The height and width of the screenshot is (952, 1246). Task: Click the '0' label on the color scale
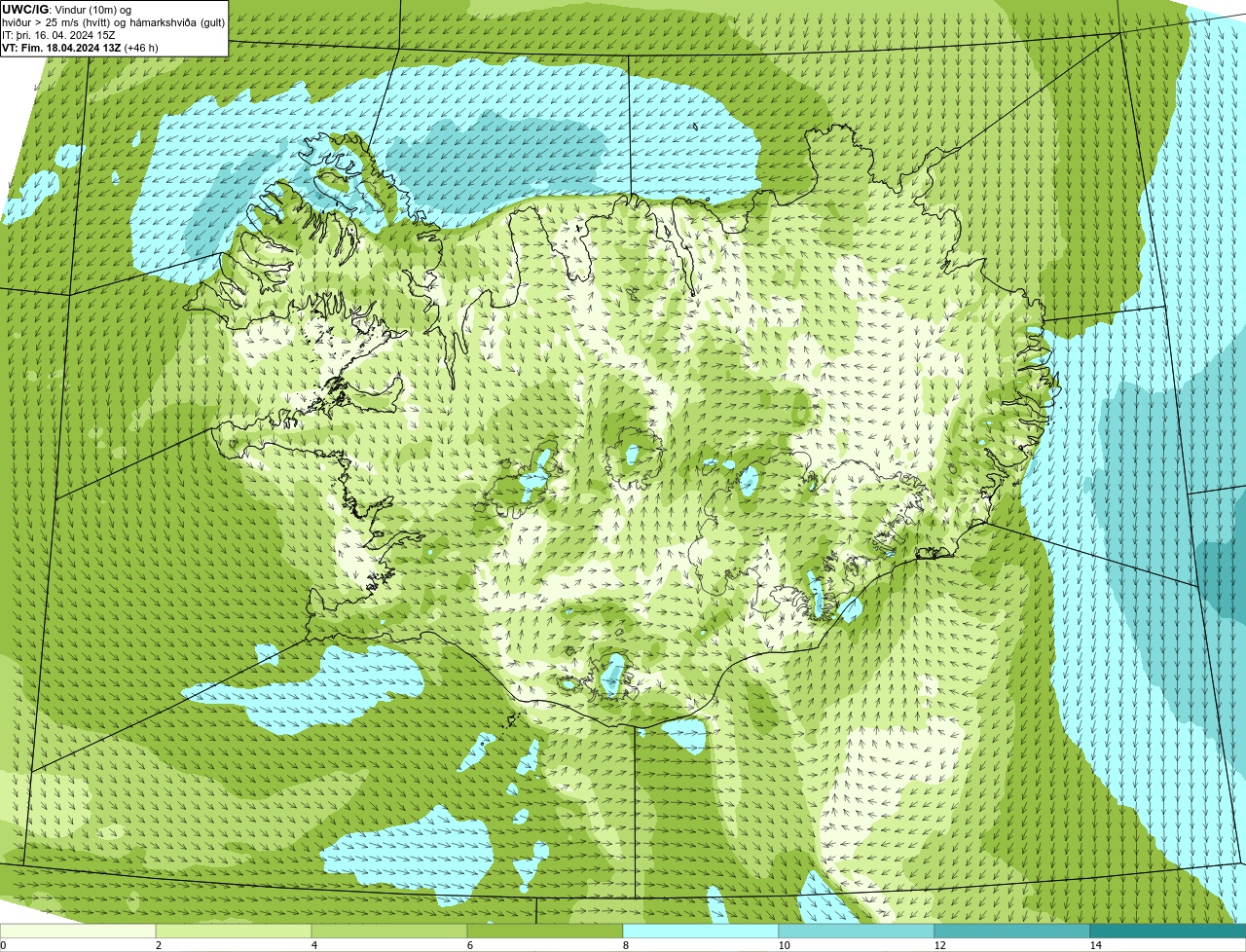click(x=3, y=945)
